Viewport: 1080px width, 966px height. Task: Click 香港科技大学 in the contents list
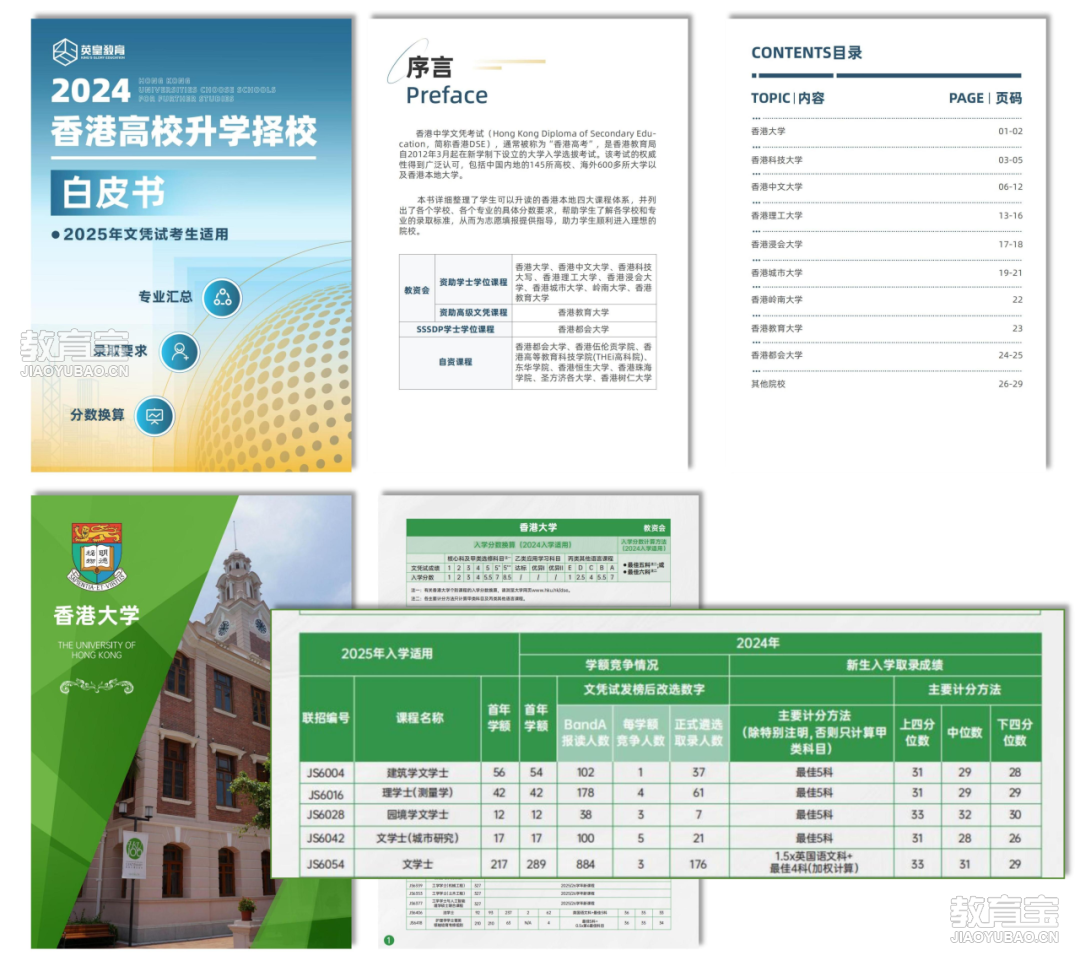pyautogui.click(x=776, y=160)
